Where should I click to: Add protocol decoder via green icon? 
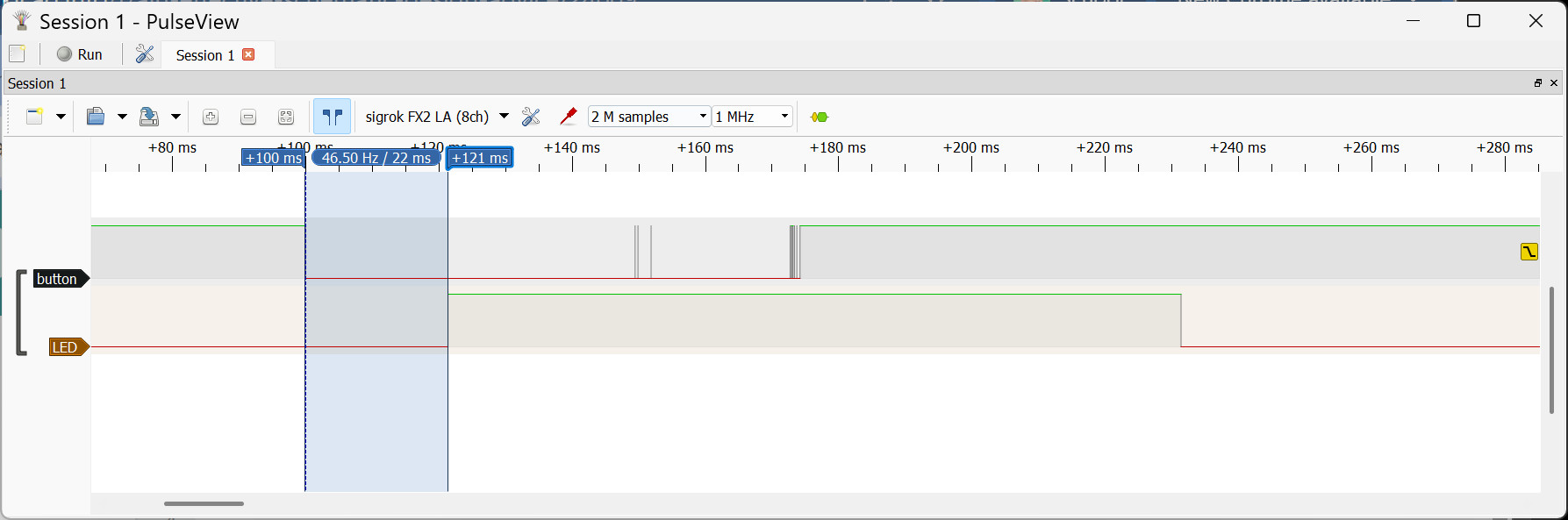click(x=820, y=117)
